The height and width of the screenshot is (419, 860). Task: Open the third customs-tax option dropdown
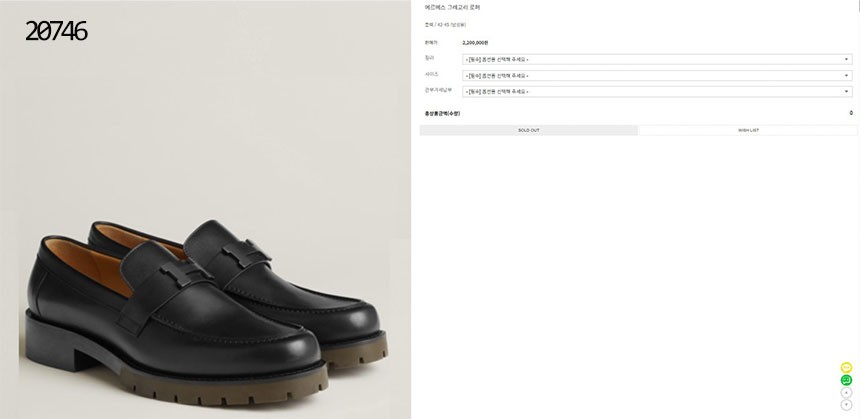pos(657,92)
